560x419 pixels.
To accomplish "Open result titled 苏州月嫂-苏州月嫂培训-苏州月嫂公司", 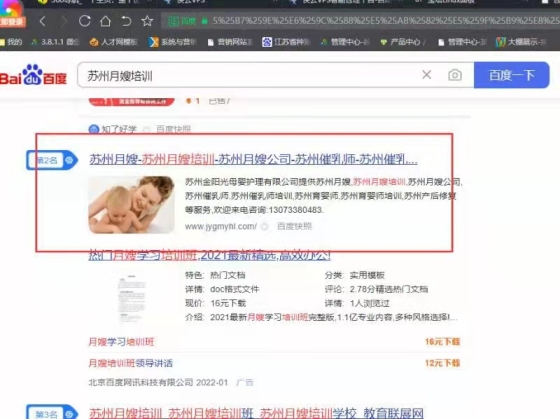I will (253, 159).
